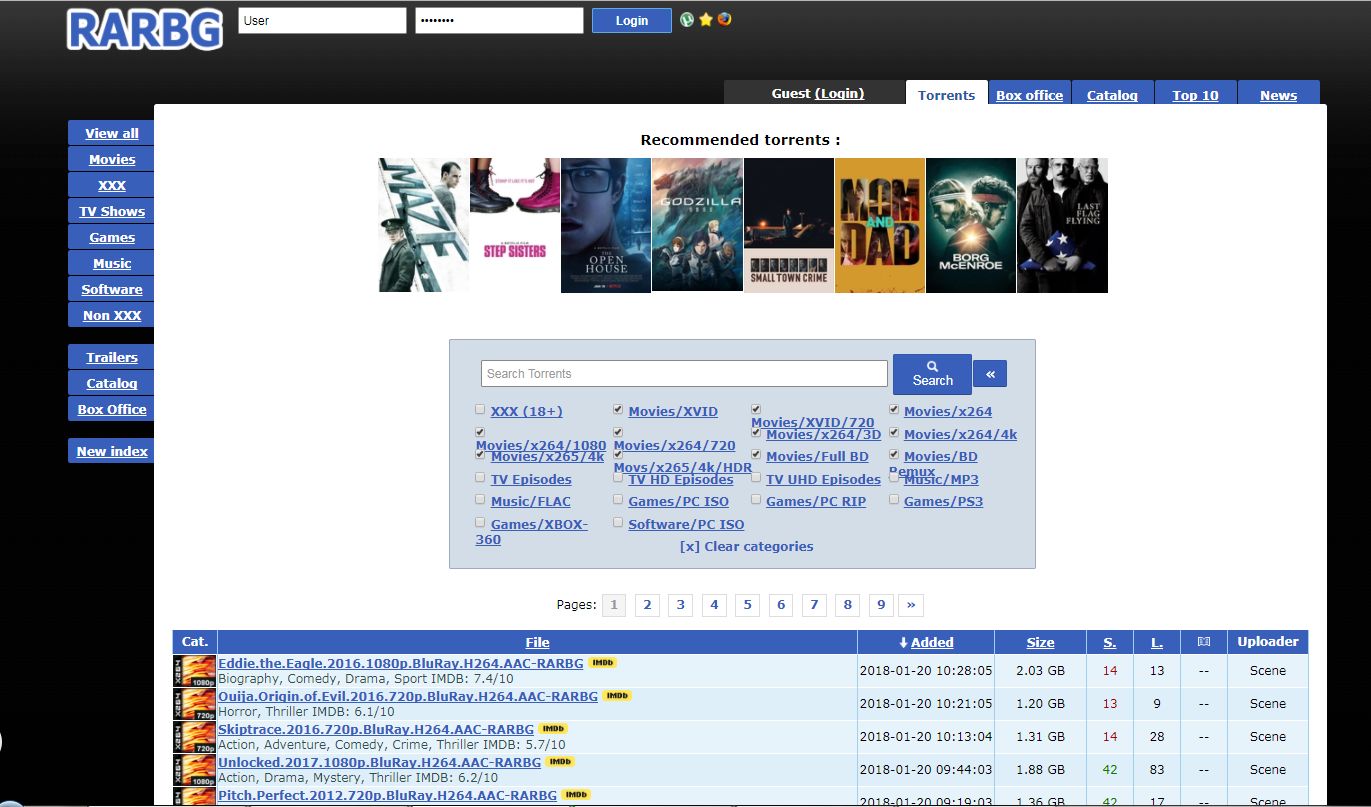This screenshot has width=1371, height=807.
Task: Open IMDb badge for Eddie.the.Eagle torrent
Action: click(602, 663)
